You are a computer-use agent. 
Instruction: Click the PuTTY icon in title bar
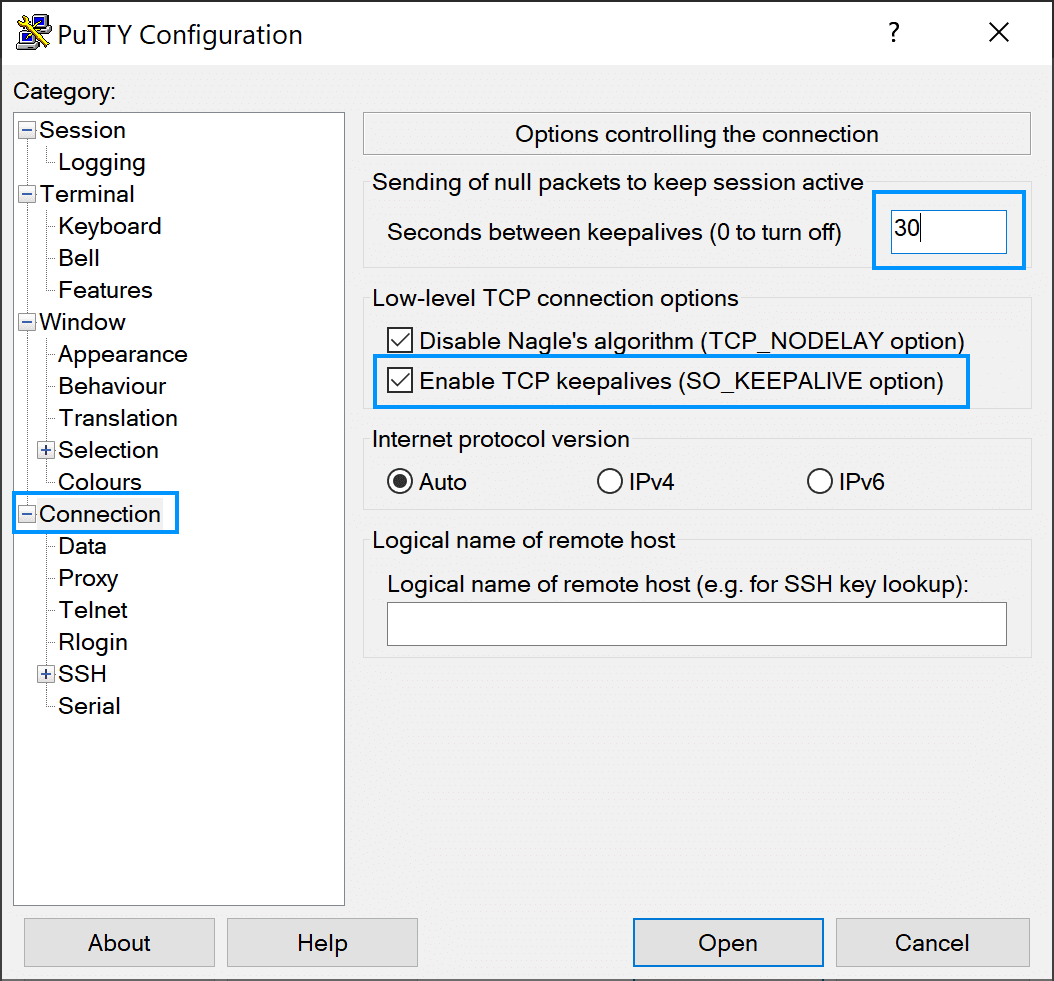34,33
